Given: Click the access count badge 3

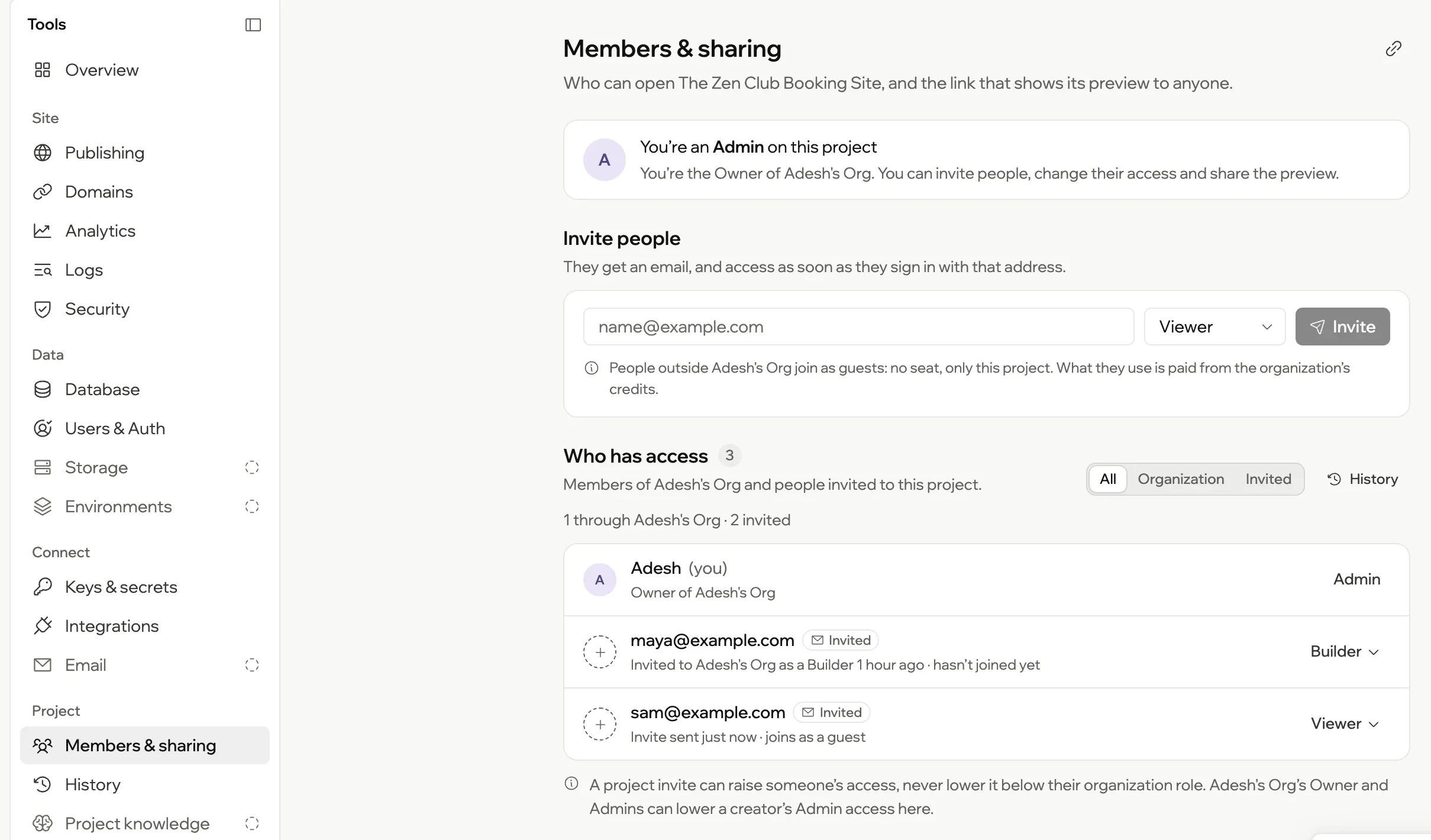Looking at the screenshot, I should click(x=729, y=455).
